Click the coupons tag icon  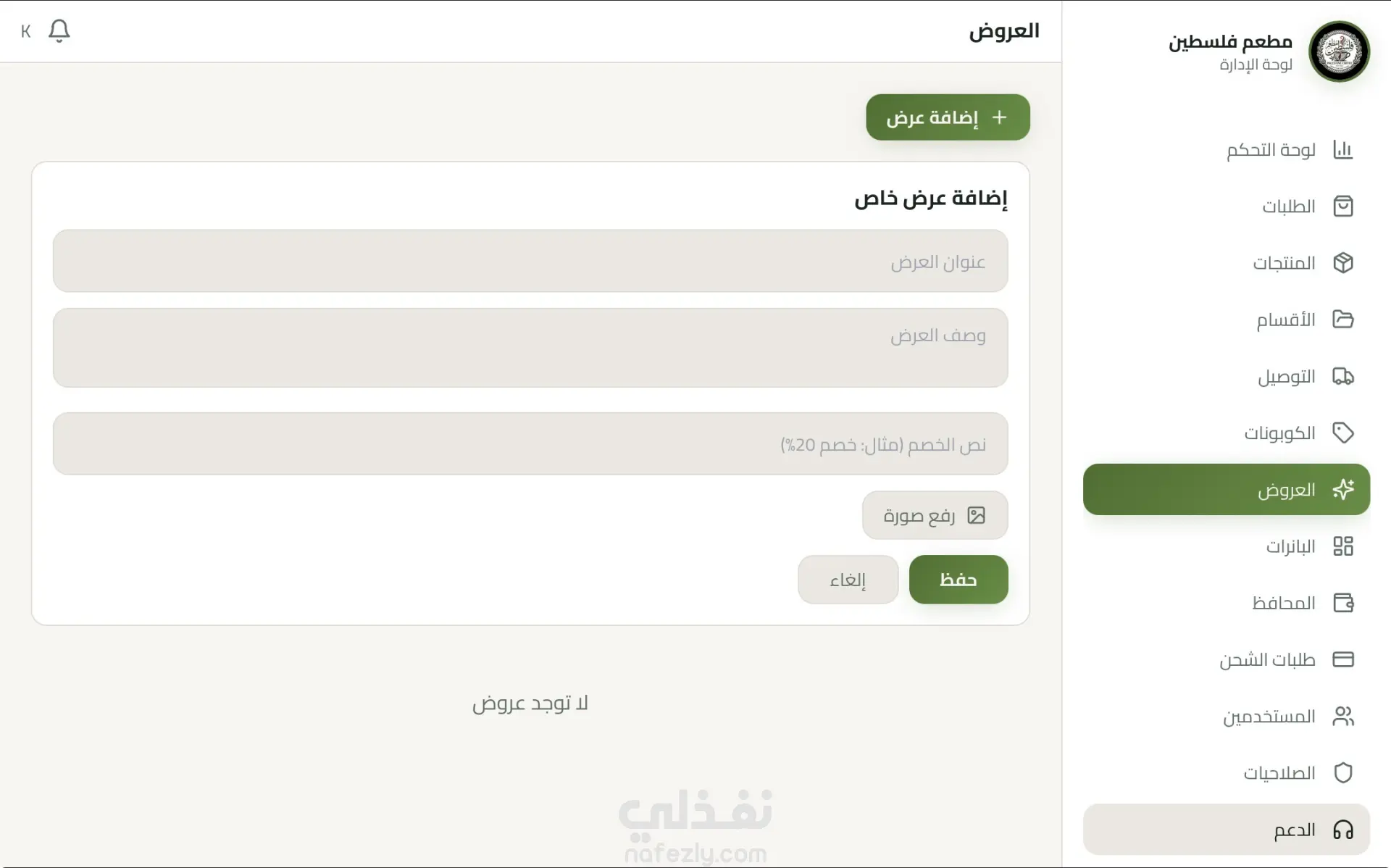point(1342,433)
